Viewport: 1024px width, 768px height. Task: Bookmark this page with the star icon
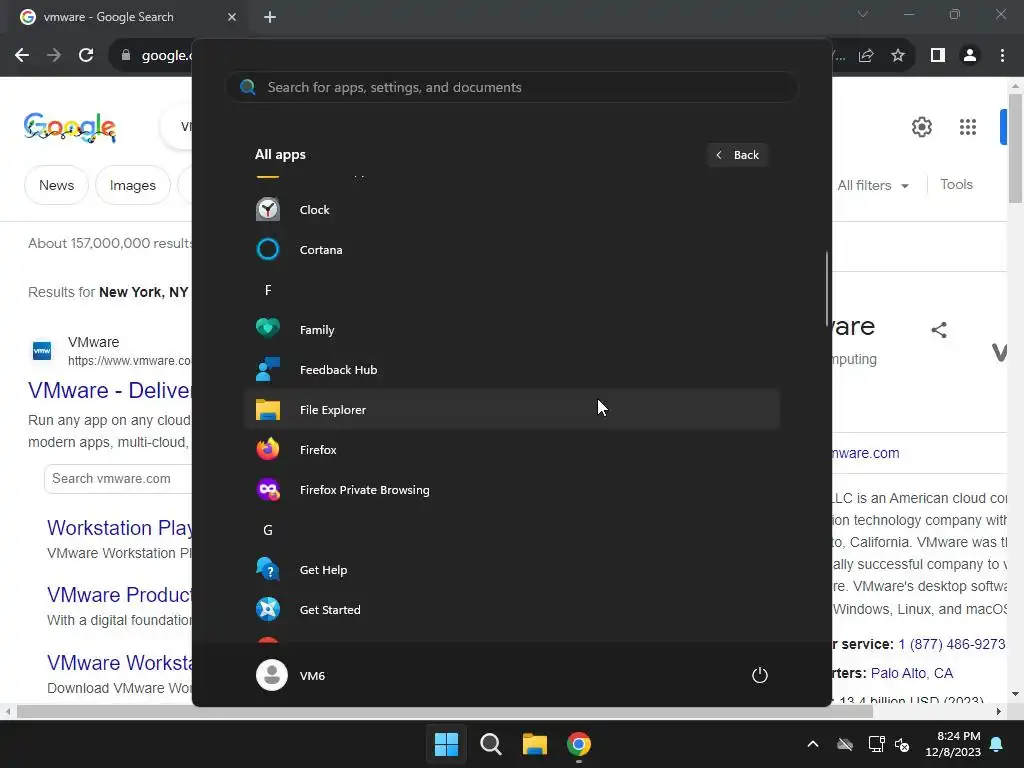(898, 56)
